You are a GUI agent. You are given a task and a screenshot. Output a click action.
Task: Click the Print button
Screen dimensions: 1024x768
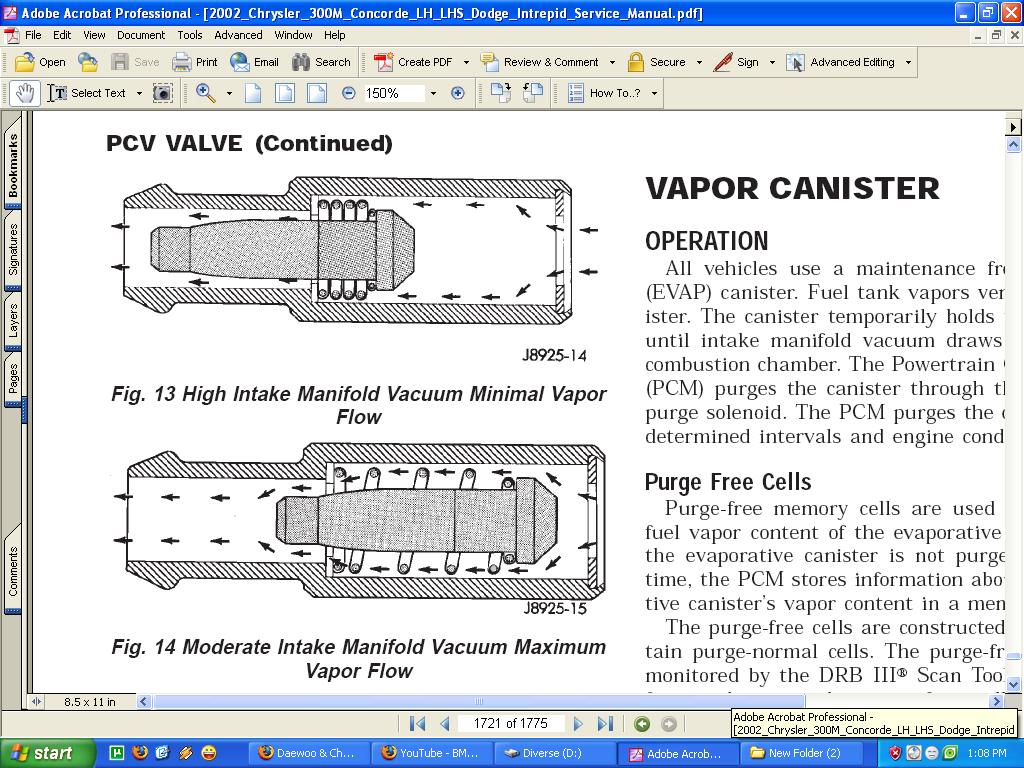pyautogui.click(x=195, y=62)
